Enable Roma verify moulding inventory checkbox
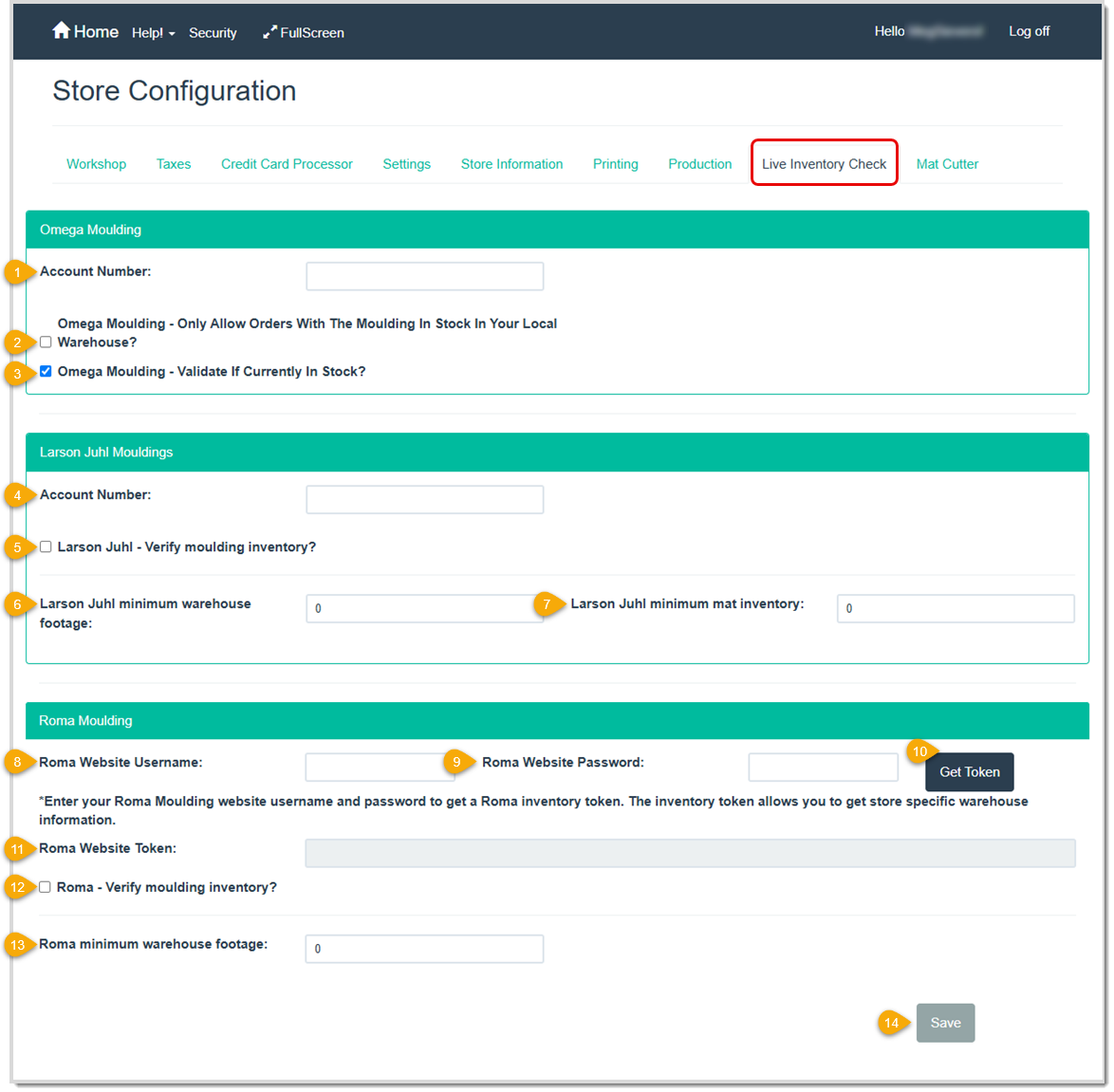Screen dimensions: 1114x1092 click(x=45, y=886)
